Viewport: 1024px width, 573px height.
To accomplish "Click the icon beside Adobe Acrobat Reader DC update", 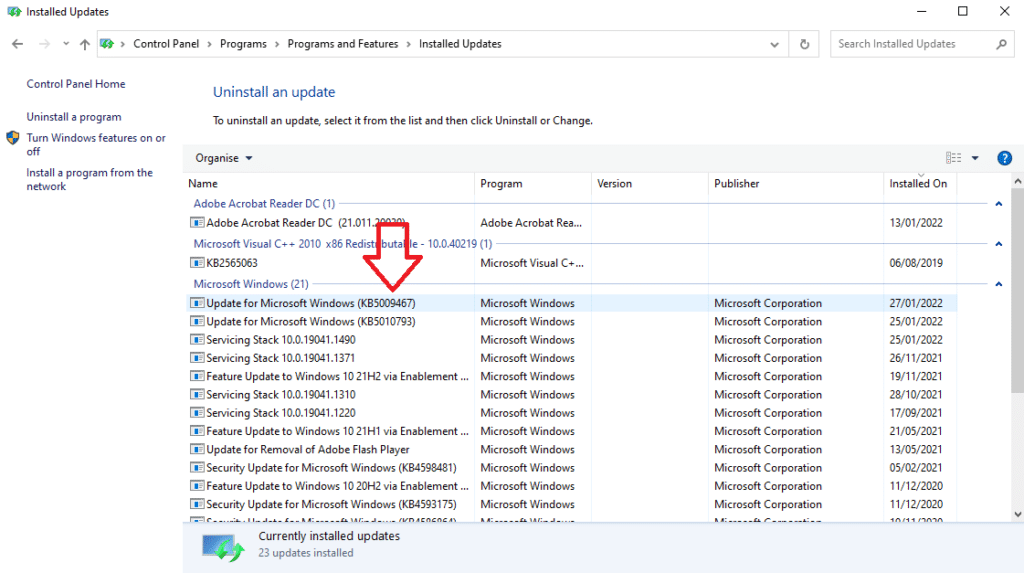I will point(197,223).
